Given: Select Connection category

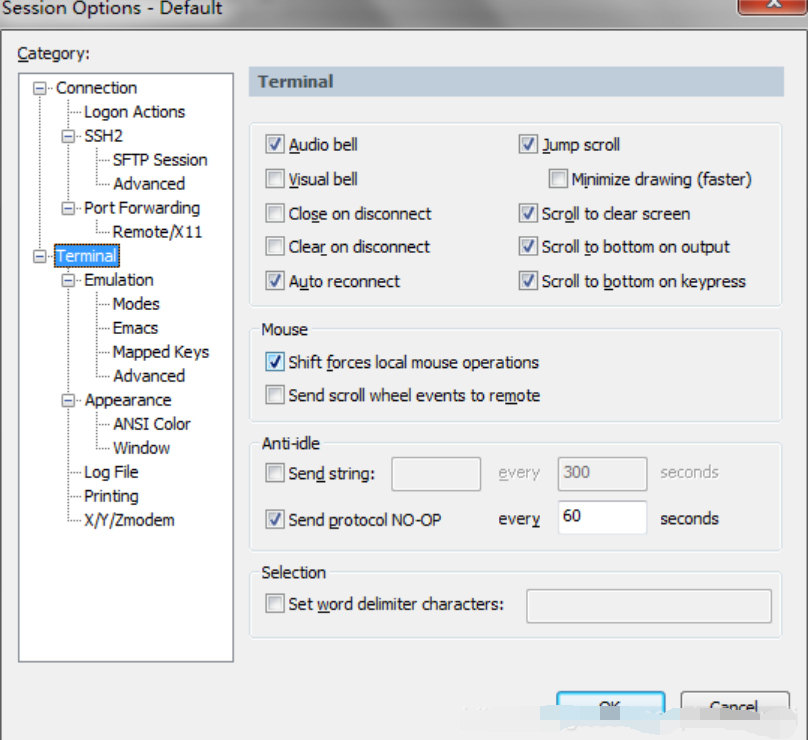Looking at the screenshot, I should (x=96, y=88).
